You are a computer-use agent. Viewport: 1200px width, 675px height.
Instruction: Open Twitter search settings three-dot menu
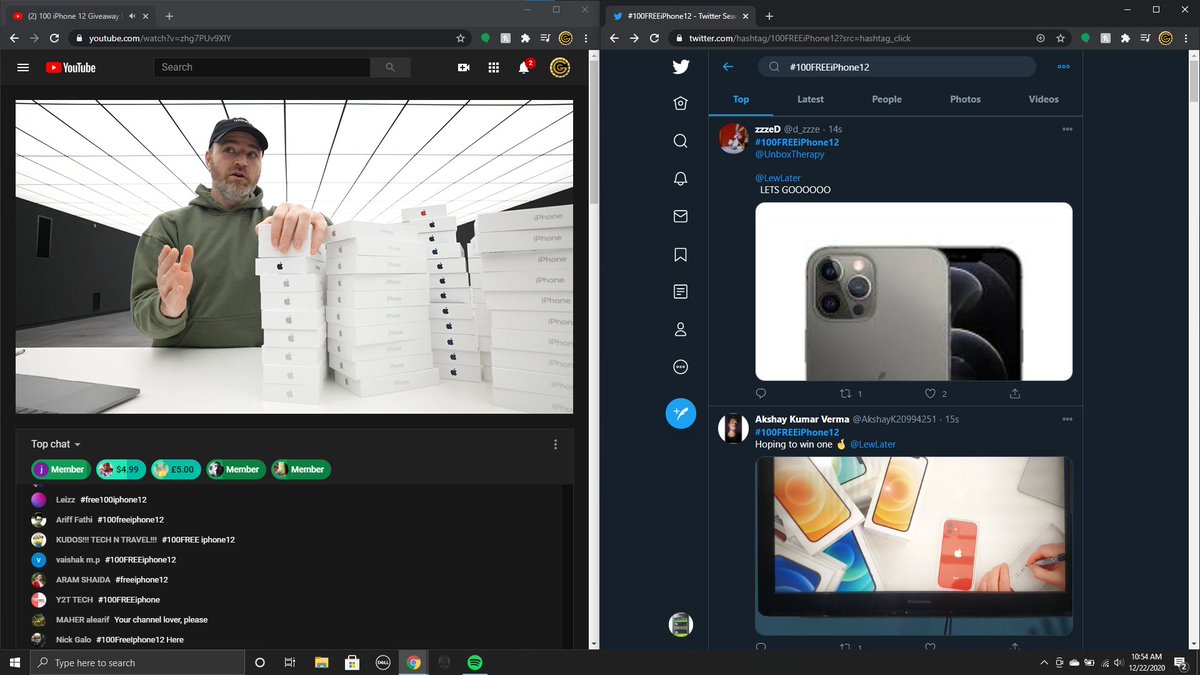pyautogui.click(x=1063, y=67)
